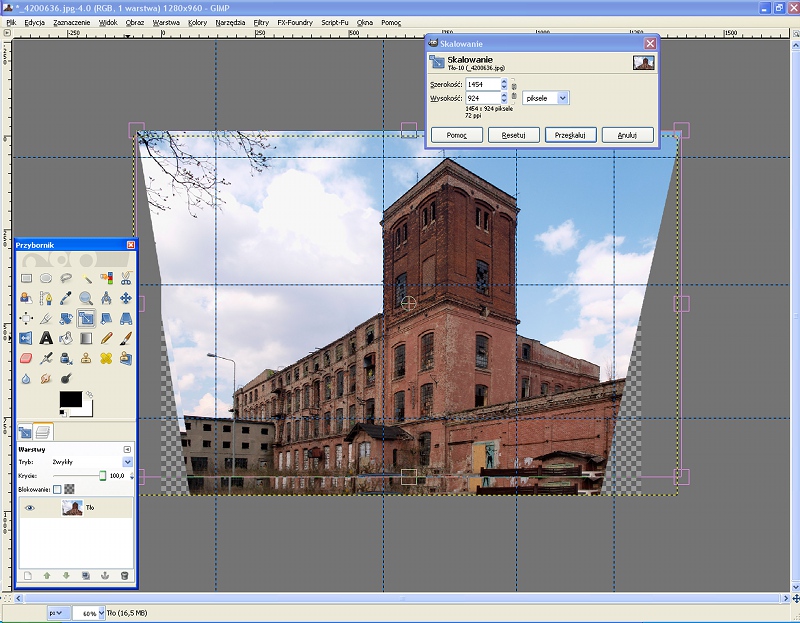Hide the Tło layer with eye icon
The image size is (800, 623).
coord(30,508)
